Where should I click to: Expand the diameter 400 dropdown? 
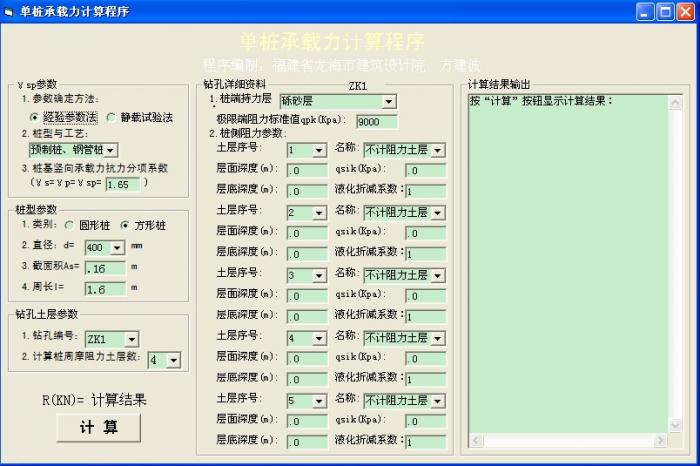[118, 247]
